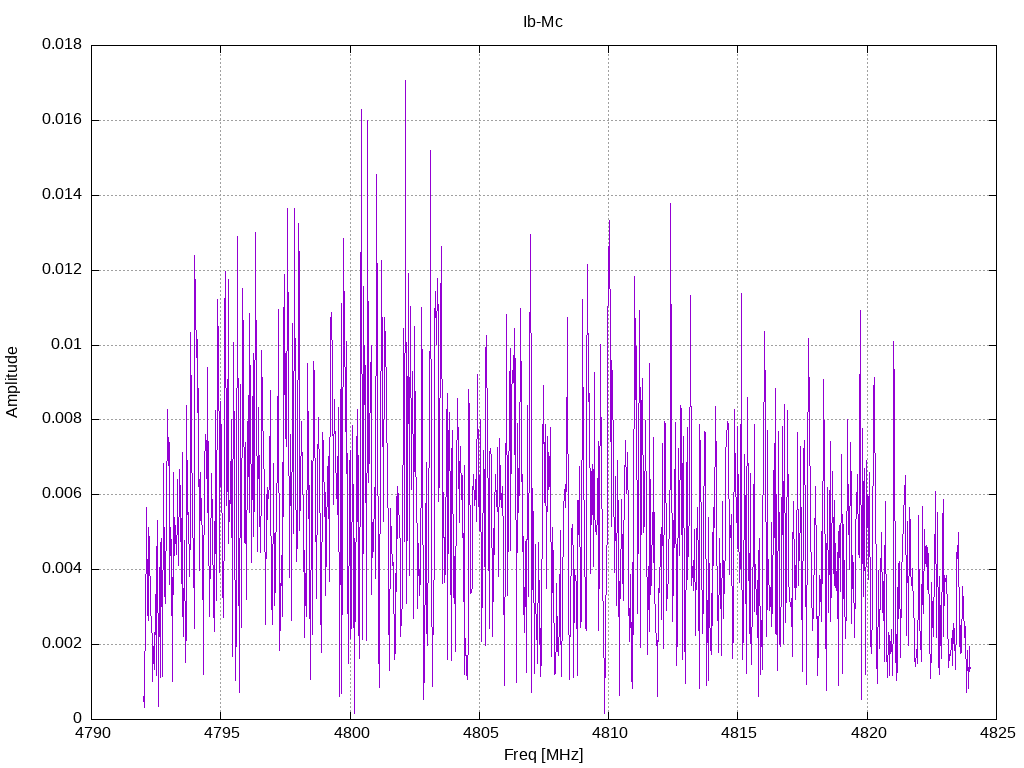Click the tallest spectrum peak near 4802 MHz
Image resolution: width=1024 pixels, height=768 pixels.
tap(406, 82)
